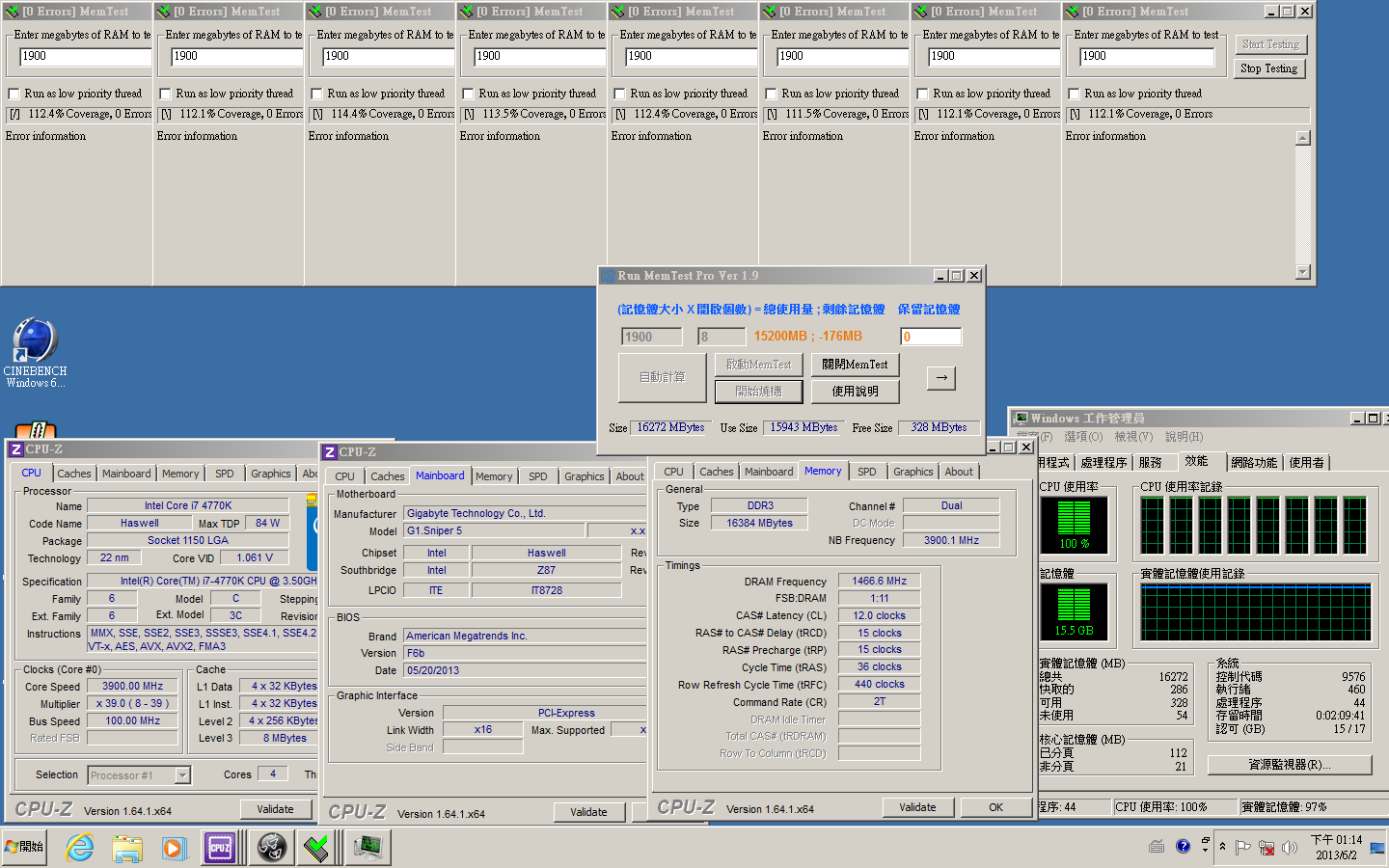This screenshot has height=868, width=1389.
Task: Open the CINEBENCH desktop shortcut
Action: [35, 353]
